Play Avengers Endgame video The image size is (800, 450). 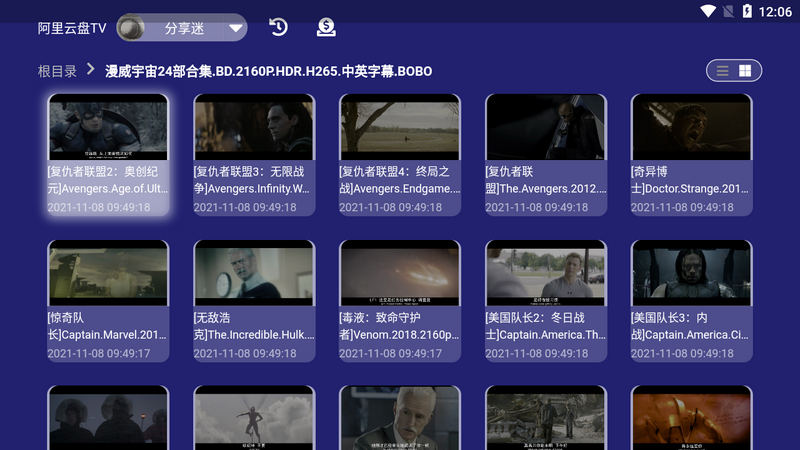[x=400, y=155]
